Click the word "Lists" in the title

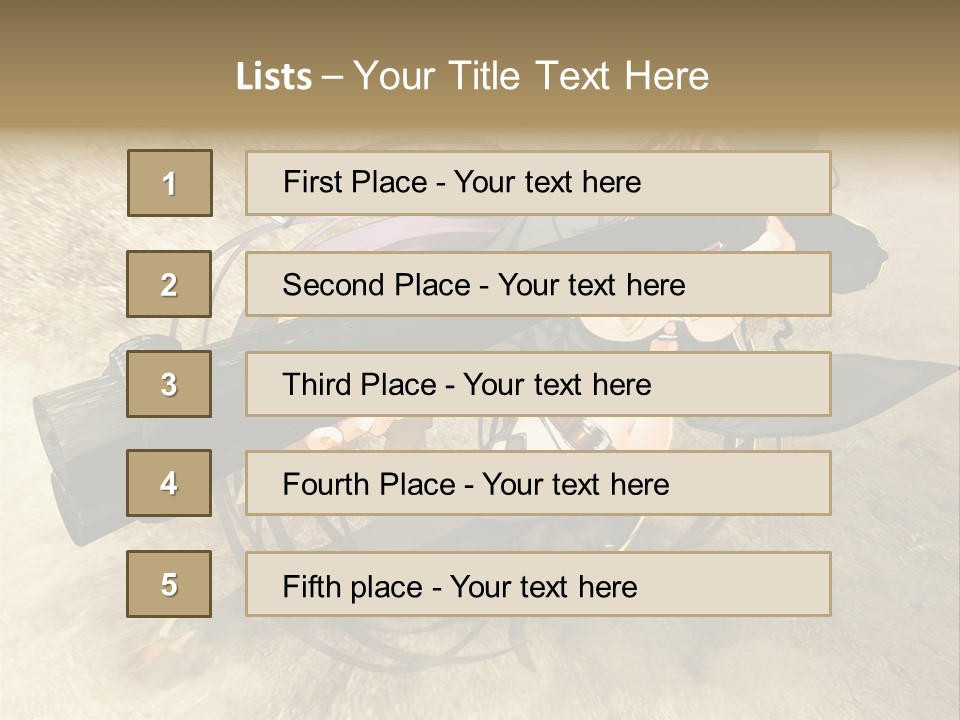click(x=273, y=77)
